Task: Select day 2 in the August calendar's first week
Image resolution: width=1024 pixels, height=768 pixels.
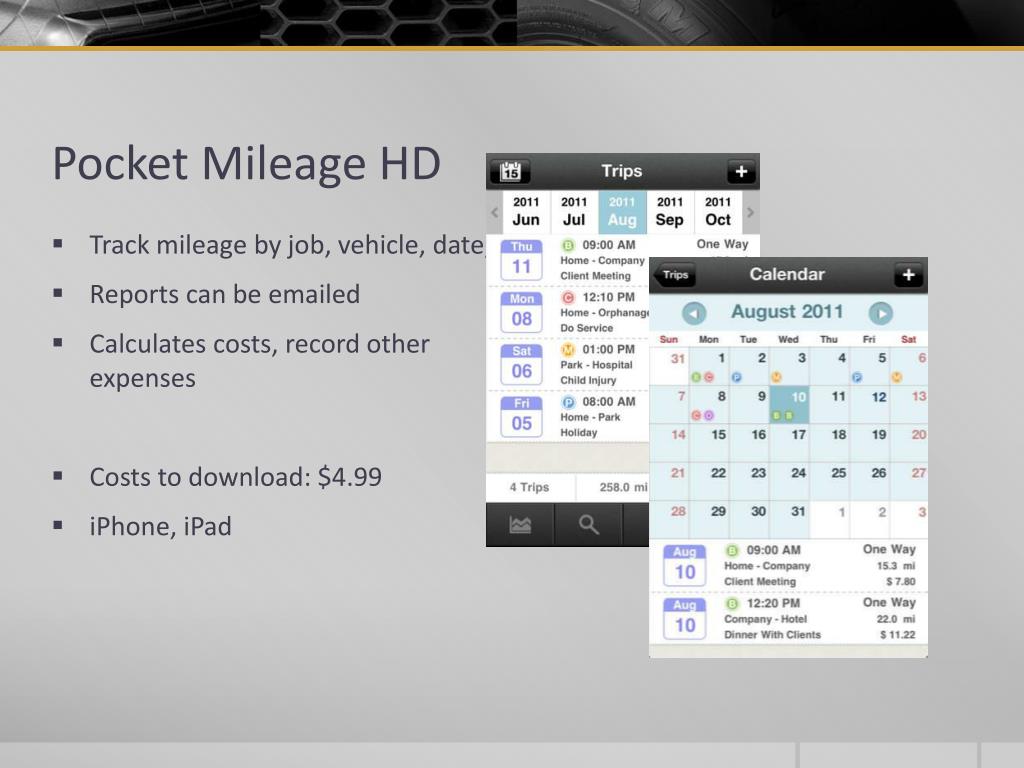Action: coord(750,366)
